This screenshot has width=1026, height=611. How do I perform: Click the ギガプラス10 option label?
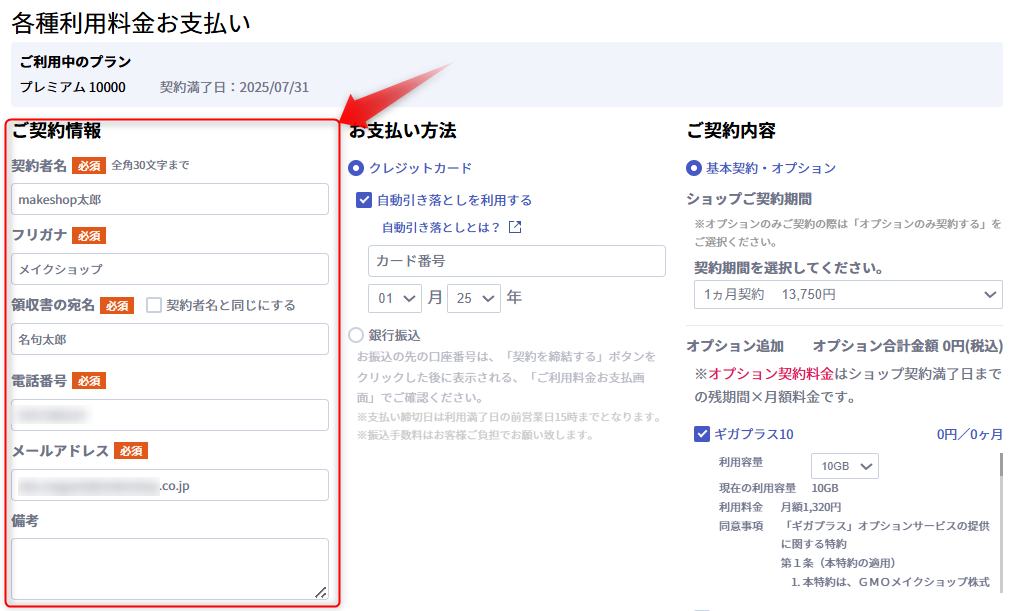[x=754, y=434]
